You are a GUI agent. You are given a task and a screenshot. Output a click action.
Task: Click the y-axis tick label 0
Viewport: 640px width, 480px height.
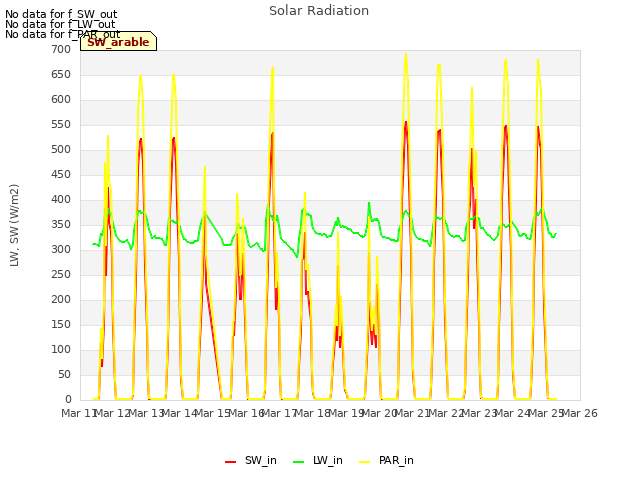pyautogui.click(x=68, y=400)
